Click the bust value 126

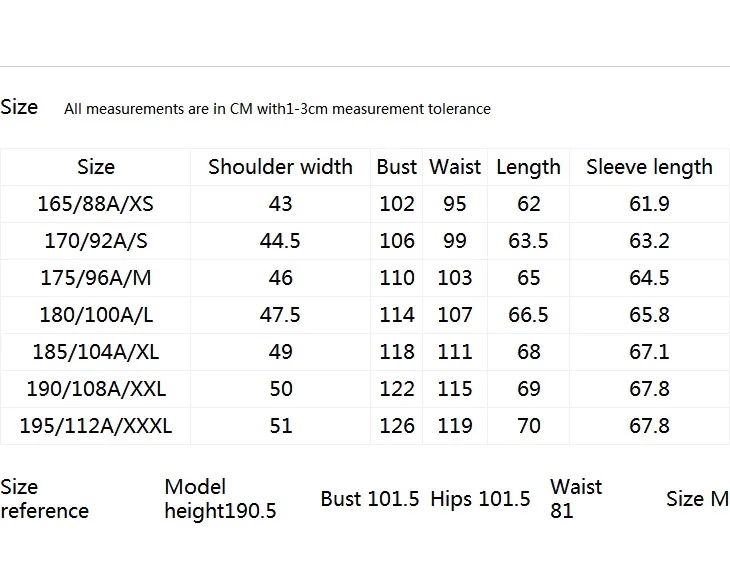pyautogui.click(x=397, y=426)
